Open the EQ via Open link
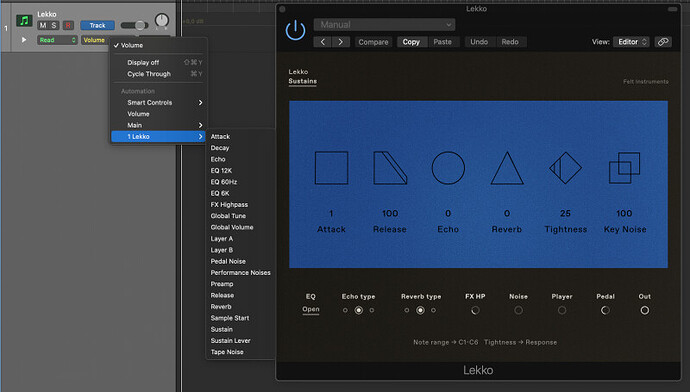Image resolution: width=690 pixels, height=392 pixels. click(x=311, y=309)
